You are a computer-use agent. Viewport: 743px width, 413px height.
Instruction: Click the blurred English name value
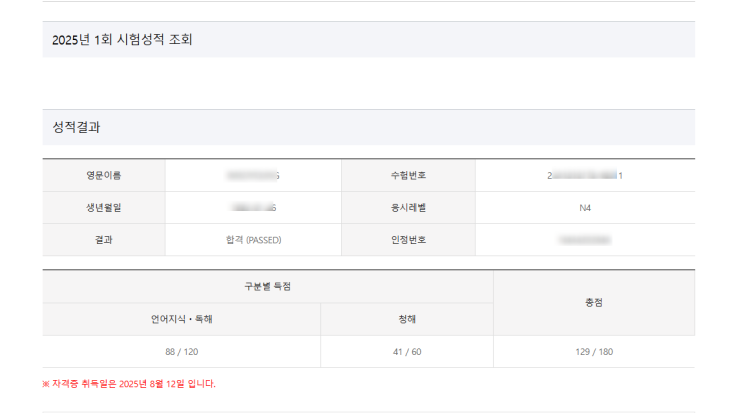click(x=253, y=176)
